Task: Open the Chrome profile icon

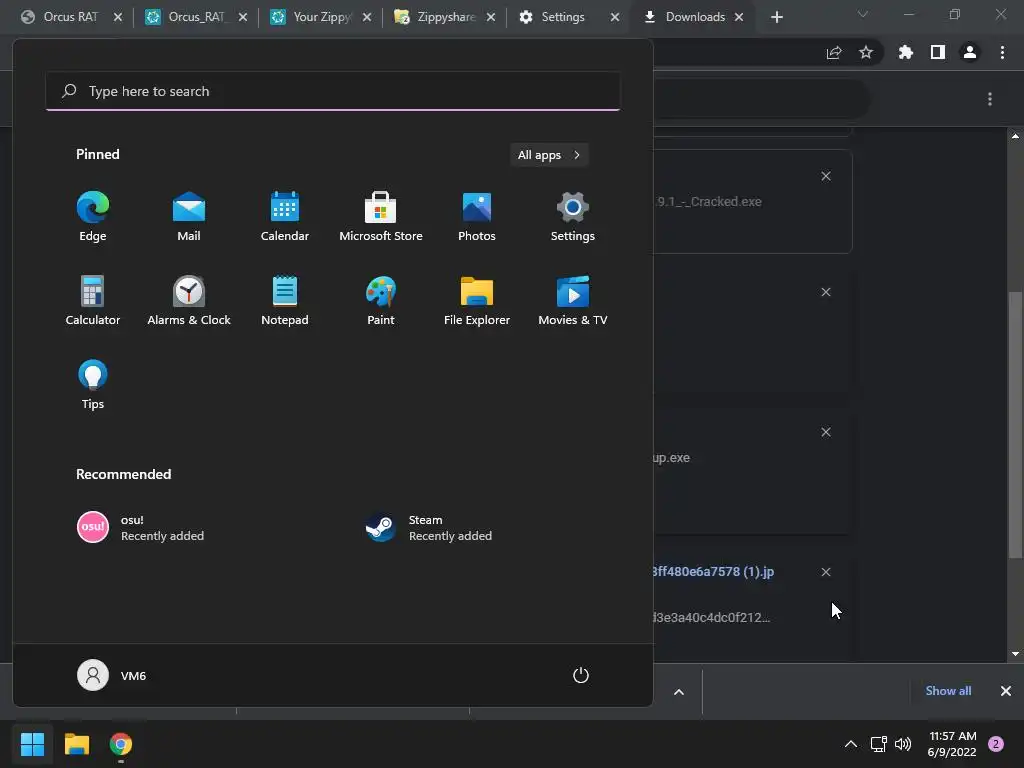Action: click(970, 53)
